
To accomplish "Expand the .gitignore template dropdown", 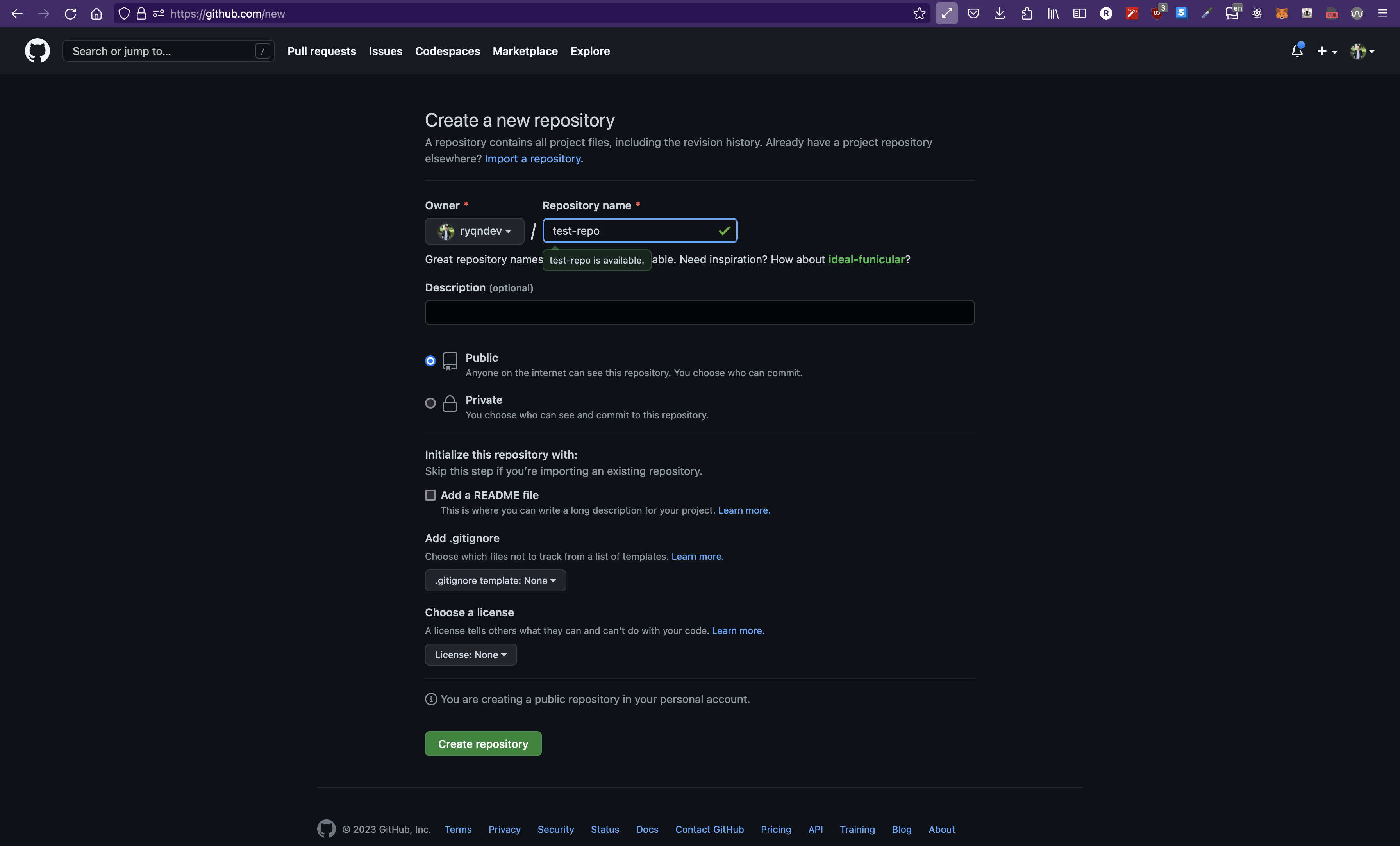I will pyautogui.click(x=495, y=580).
